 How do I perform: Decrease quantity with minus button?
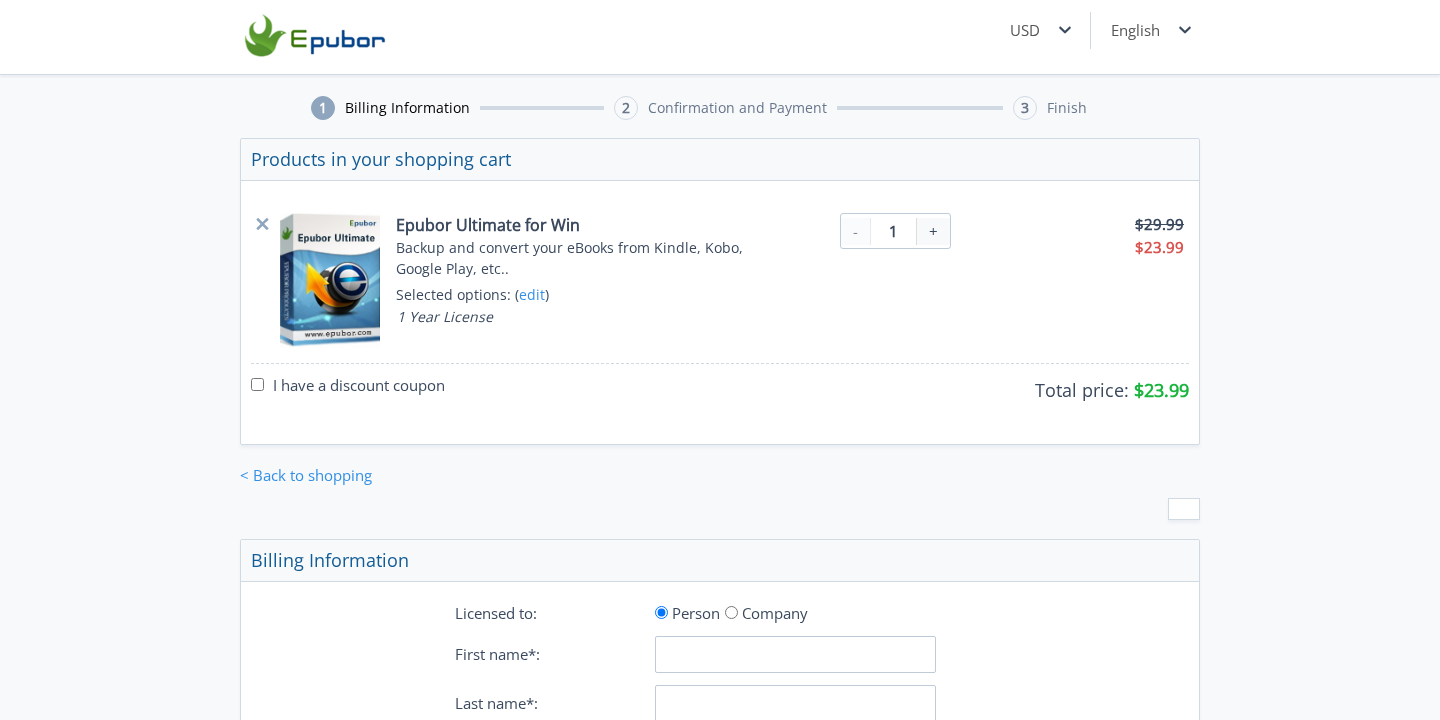tap(855, 231)
